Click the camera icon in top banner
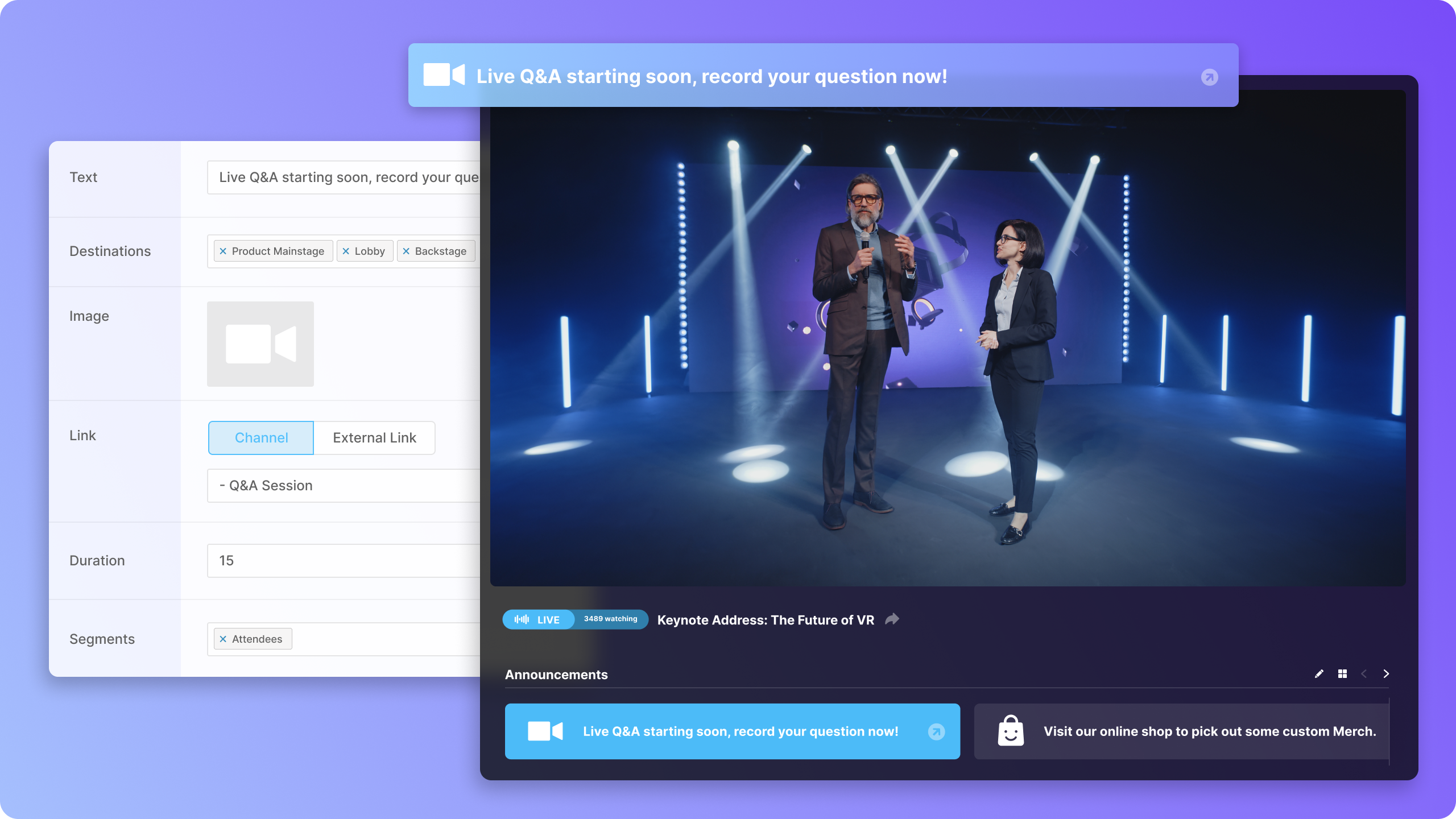This screenshot has height=819, width=1456. (x=444, y=75)
